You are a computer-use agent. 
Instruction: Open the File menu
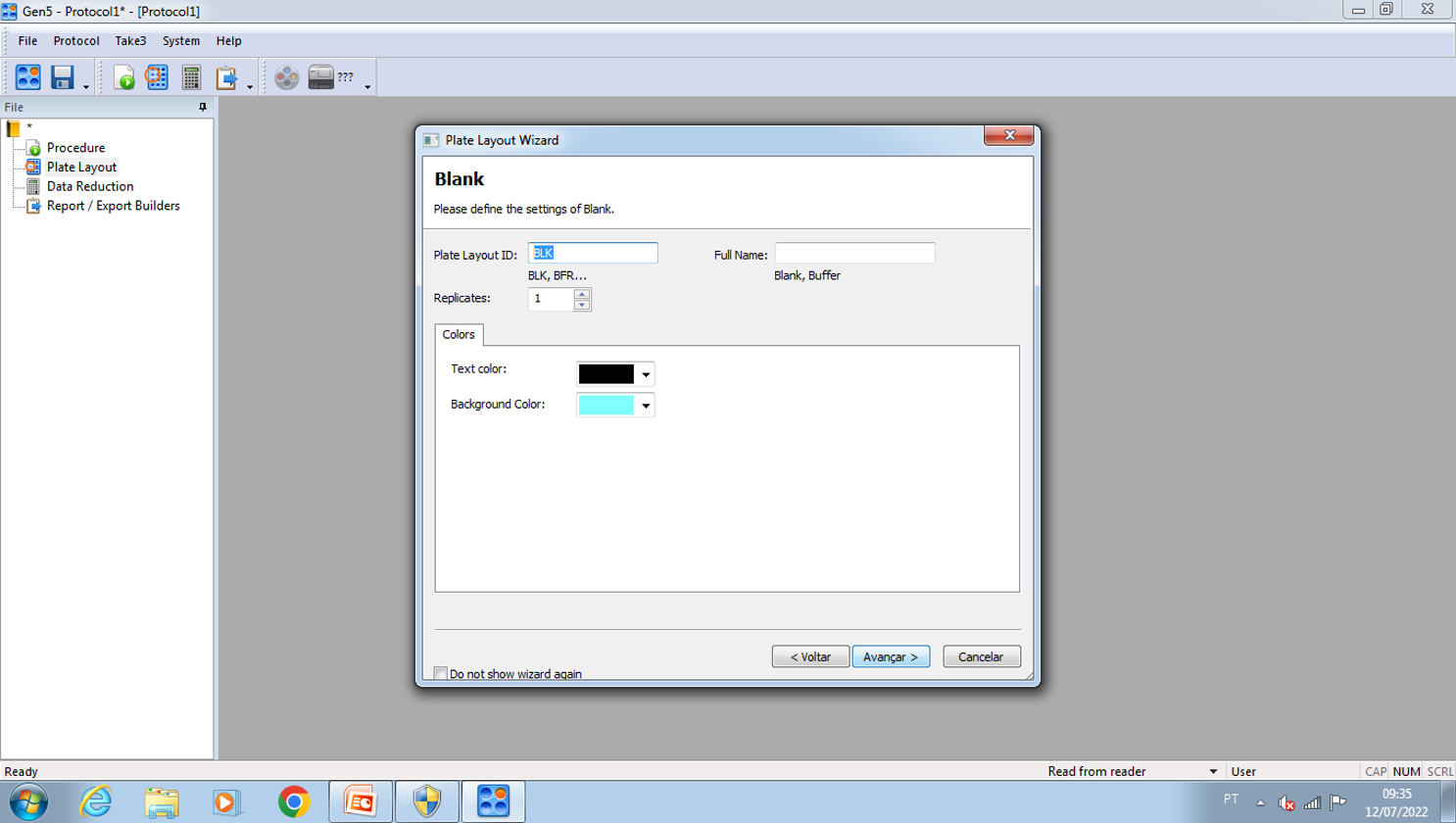pyautogui.click(x=27, y=41)
